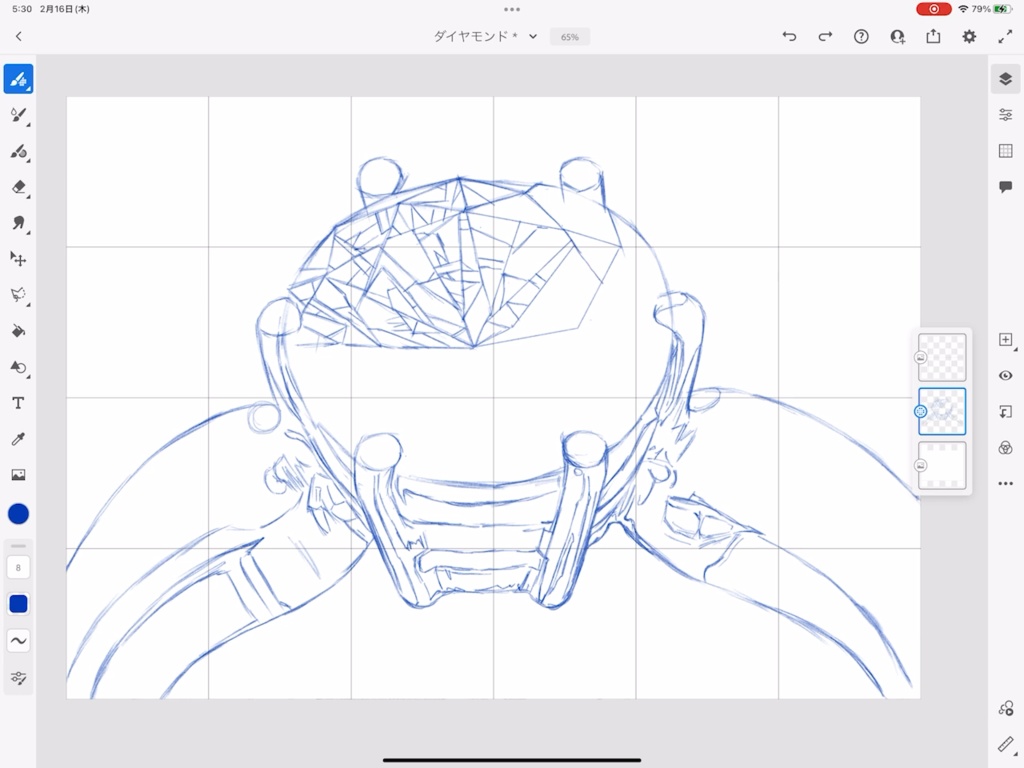Screen dimensions: 1024x768
Task: Open the Share menu
Action: coord(933,36)
